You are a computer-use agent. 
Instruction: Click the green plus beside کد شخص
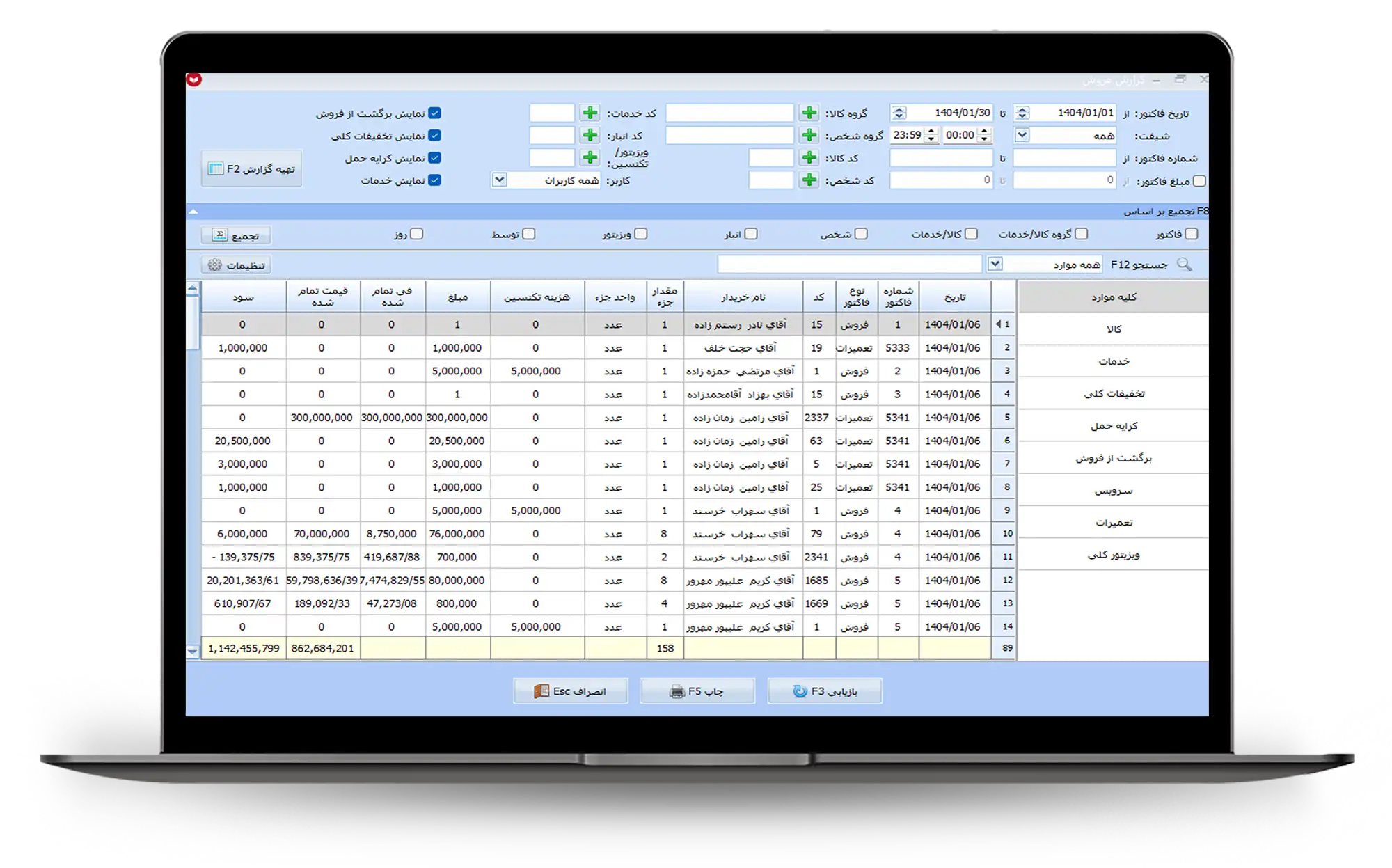pyautogui.click(x=809, y=180)
